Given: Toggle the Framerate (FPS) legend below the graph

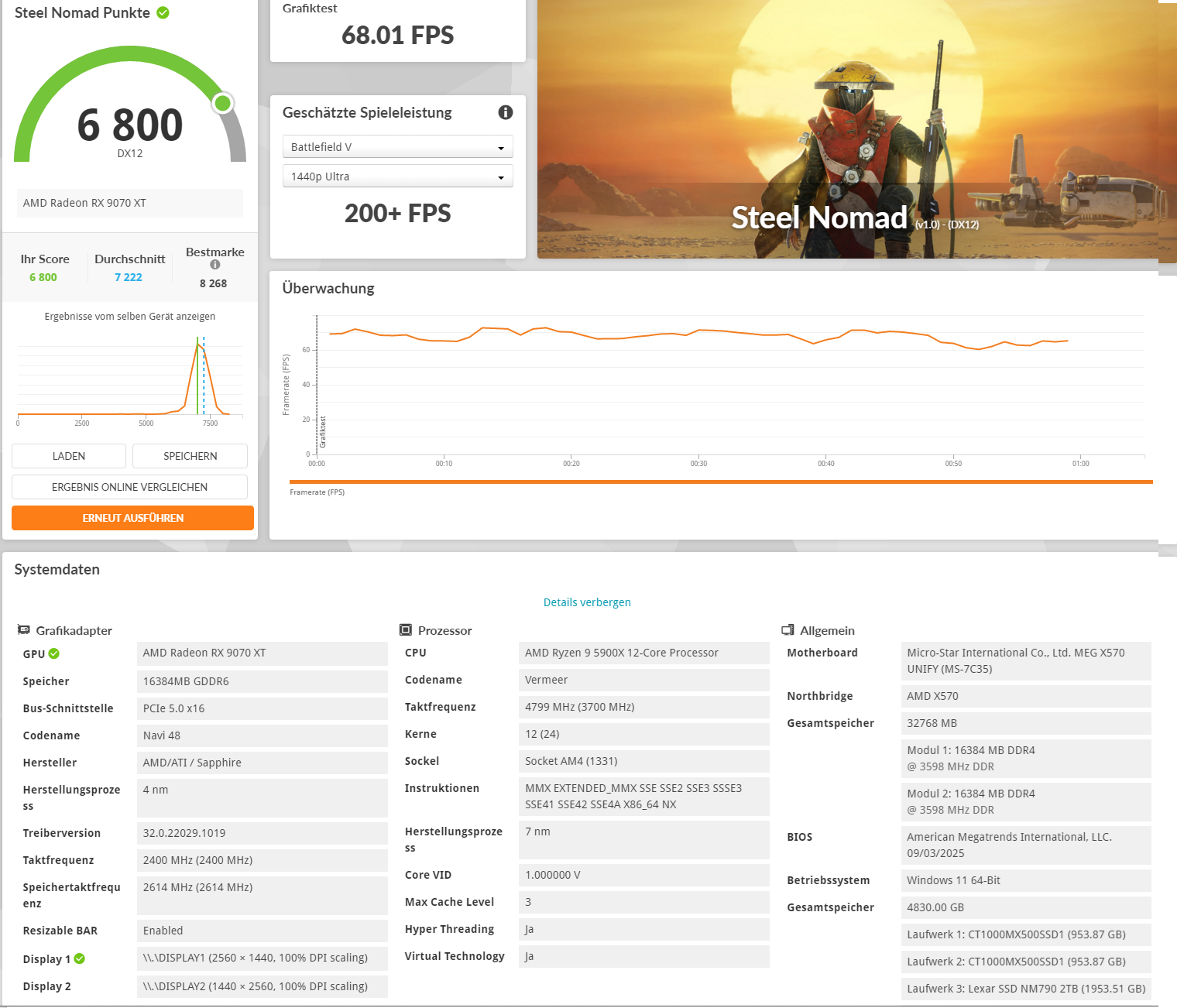Looking at the screenshot, I should [x=317, y=492].
